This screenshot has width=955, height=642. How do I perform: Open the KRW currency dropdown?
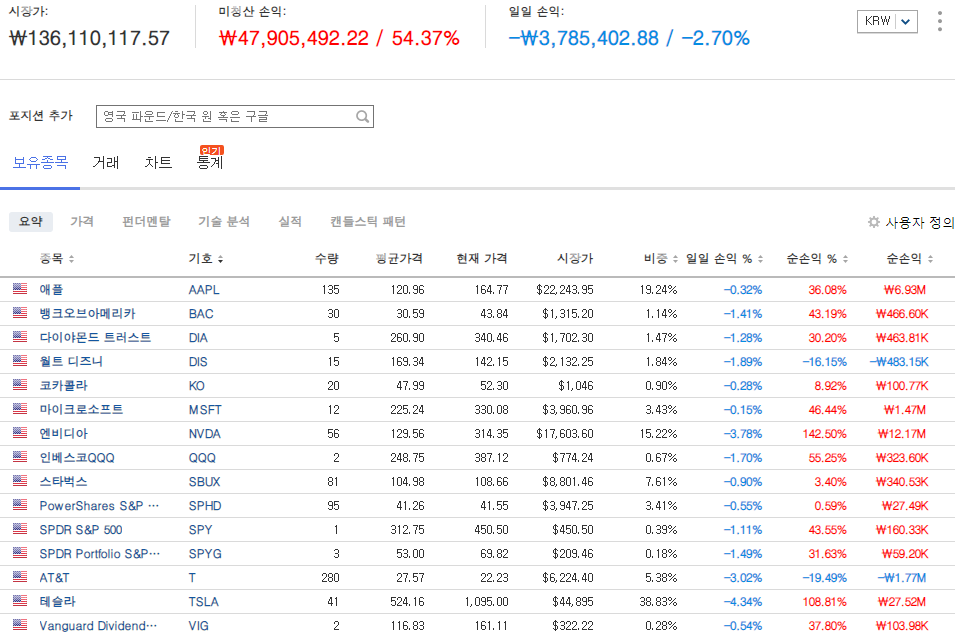click(887, 21)
